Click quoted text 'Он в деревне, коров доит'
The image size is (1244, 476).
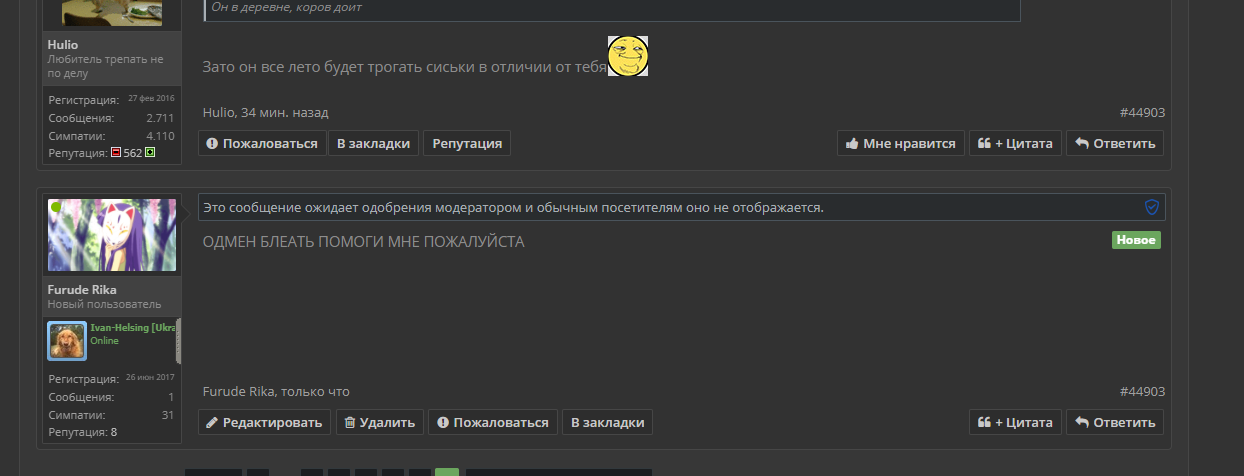tap(287, 7)
